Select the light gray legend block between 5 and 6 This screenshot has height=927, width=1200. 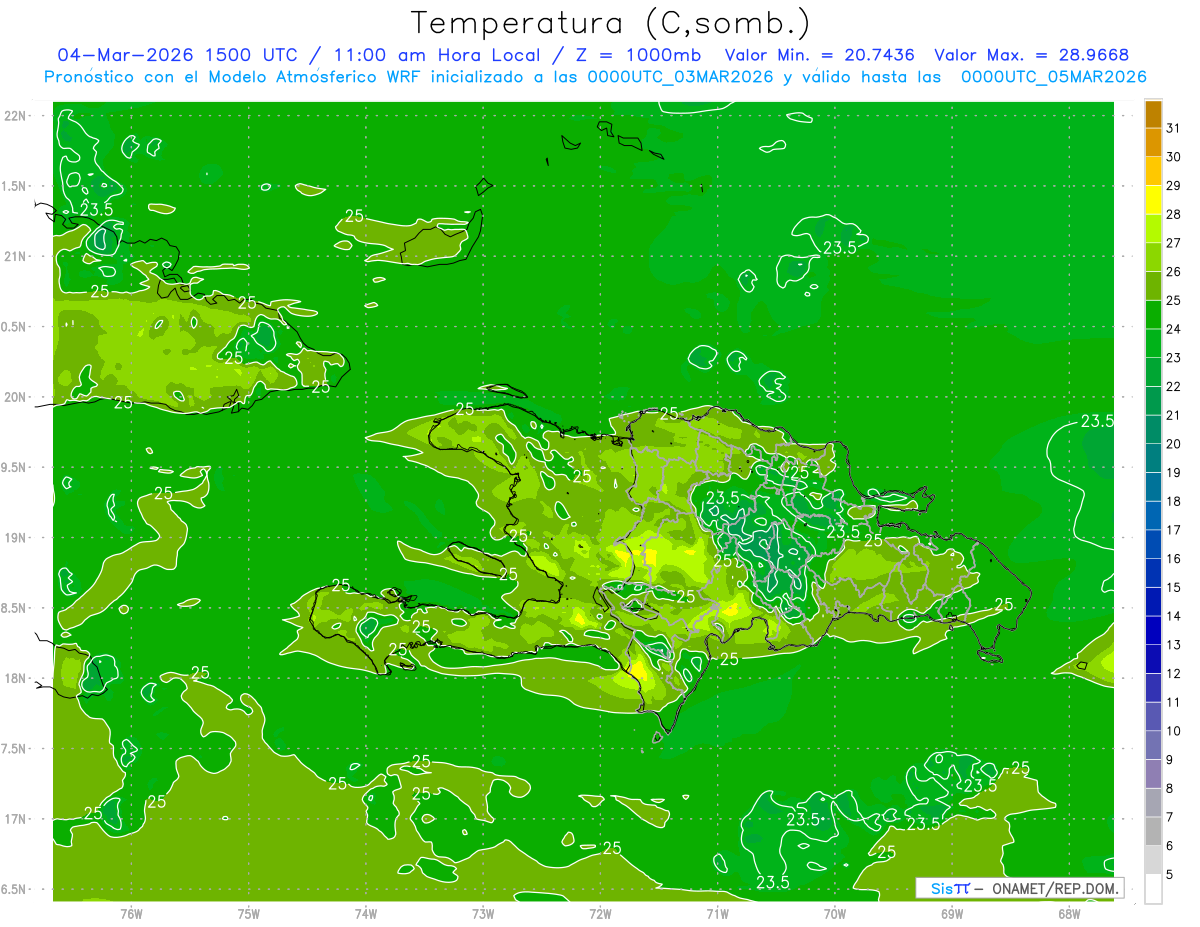(x=1153, y=860)
